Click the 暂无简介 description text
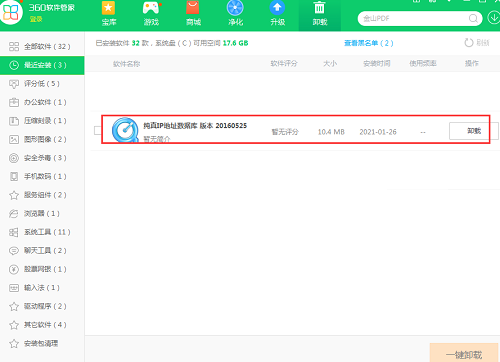 coord(157,139)
